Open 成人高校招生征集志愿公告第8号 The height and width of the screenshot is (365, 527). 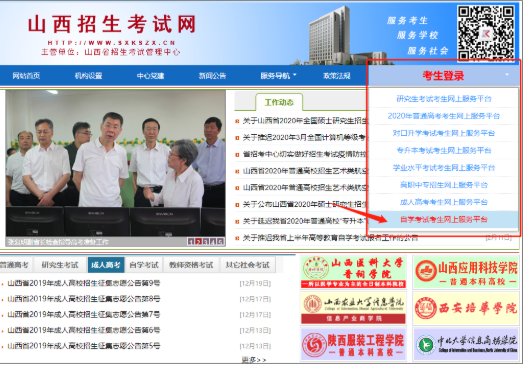click(84, 299)
